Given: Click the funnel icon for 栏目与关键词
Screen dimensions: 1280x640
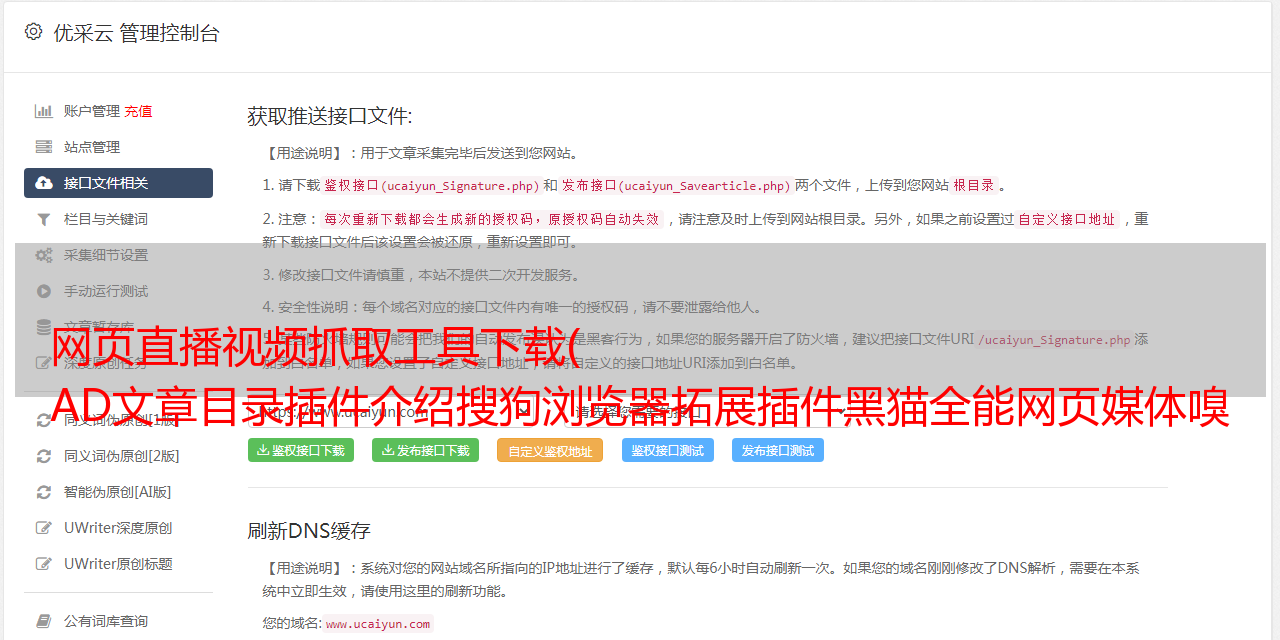Looking at the screenshot, I should (x=44, y=219).
